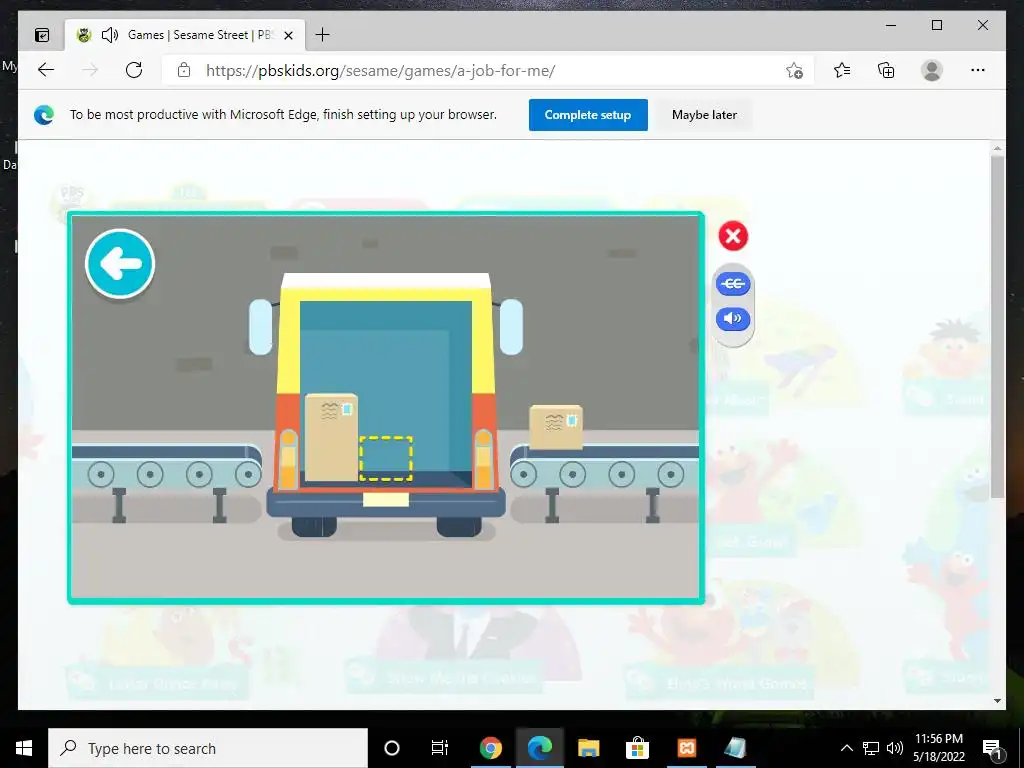Reload the page with the refresh icon
The image size is (1024, 768).
[134, 70]
